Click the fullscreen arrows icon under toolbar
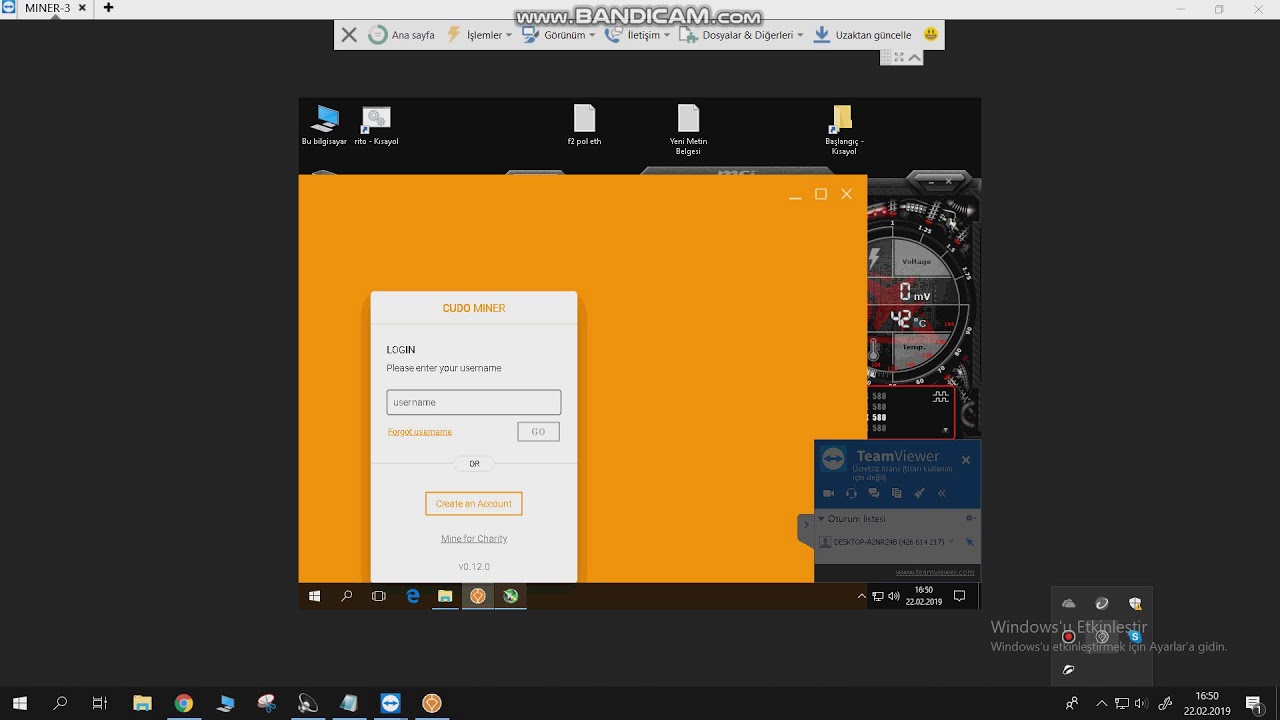The image size is (1280, 720). point(900,58)
